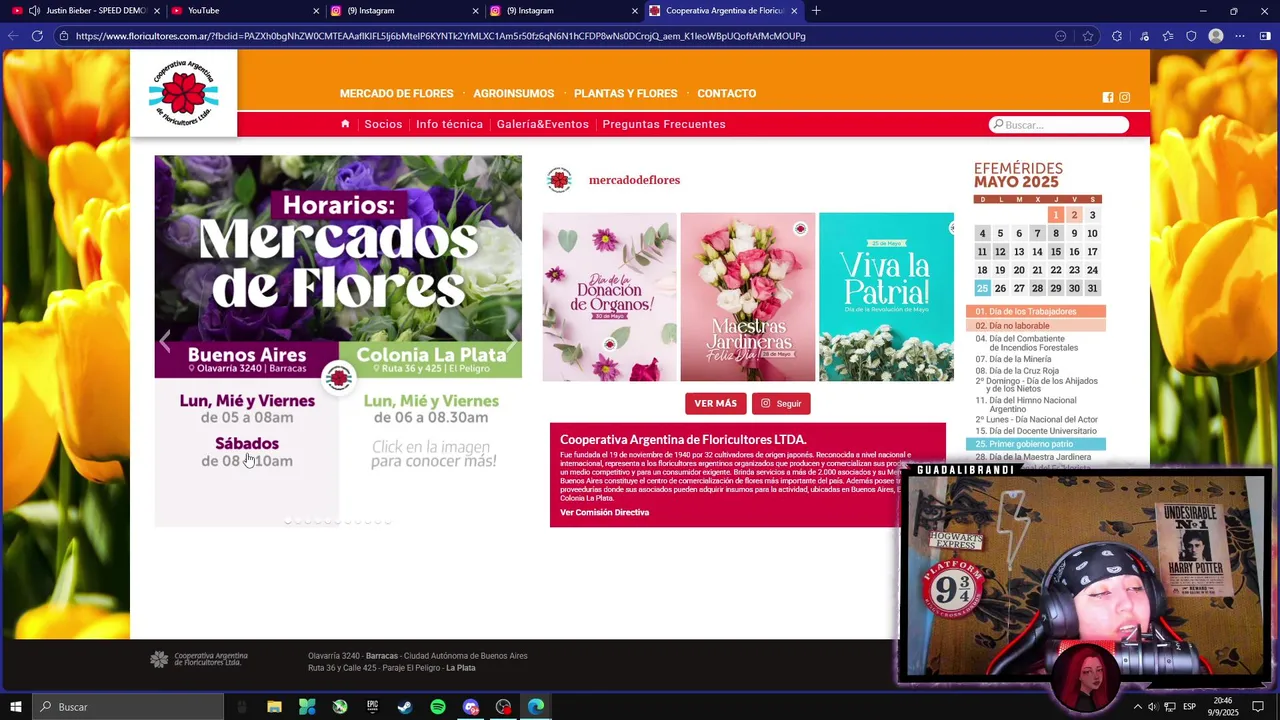The height and width of the screenshot is (720, 1280).
Task: Open Día de la Donación de Órganos post
Action: (609, 297)
